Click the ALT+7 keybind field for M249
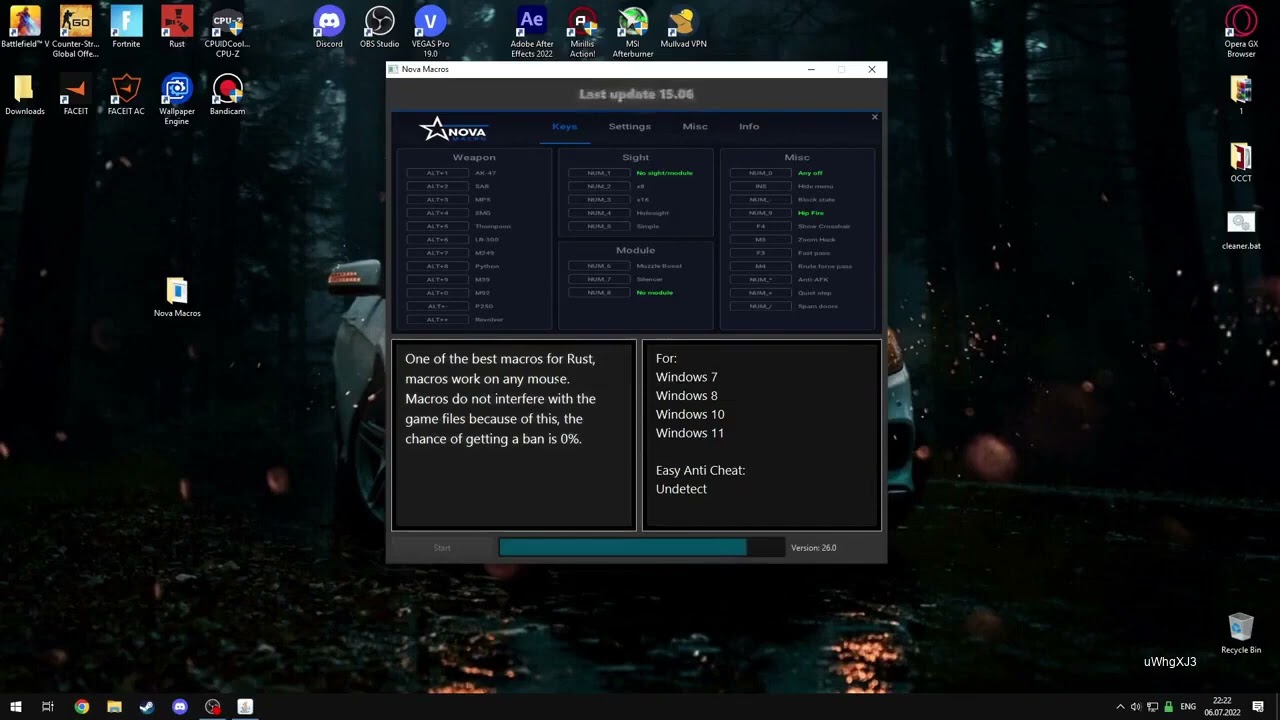The width and height of the screenshot is (1280, 720). pos(437,253)
